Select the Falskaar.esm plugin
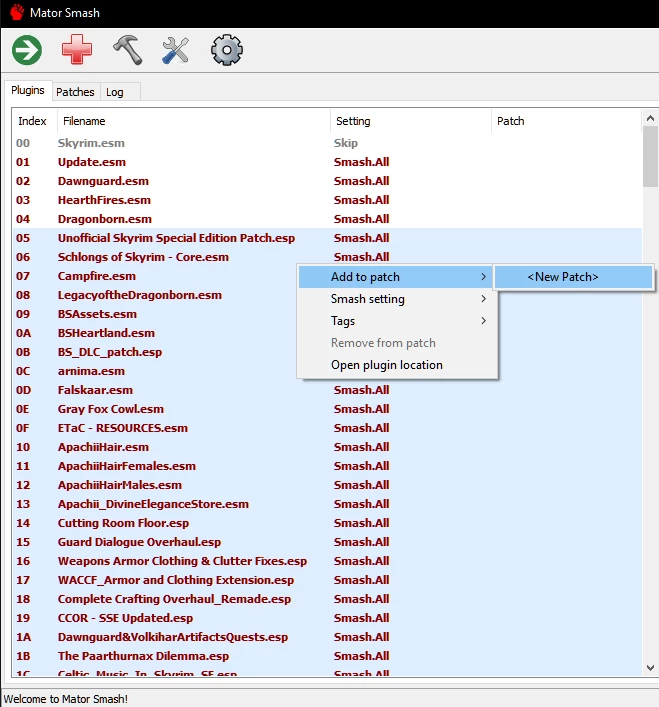 click(x=328, y=390)
